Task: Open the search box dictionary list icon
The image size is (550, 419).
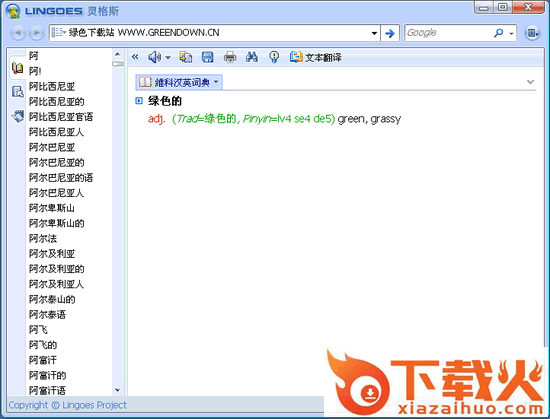Action: 59,33
